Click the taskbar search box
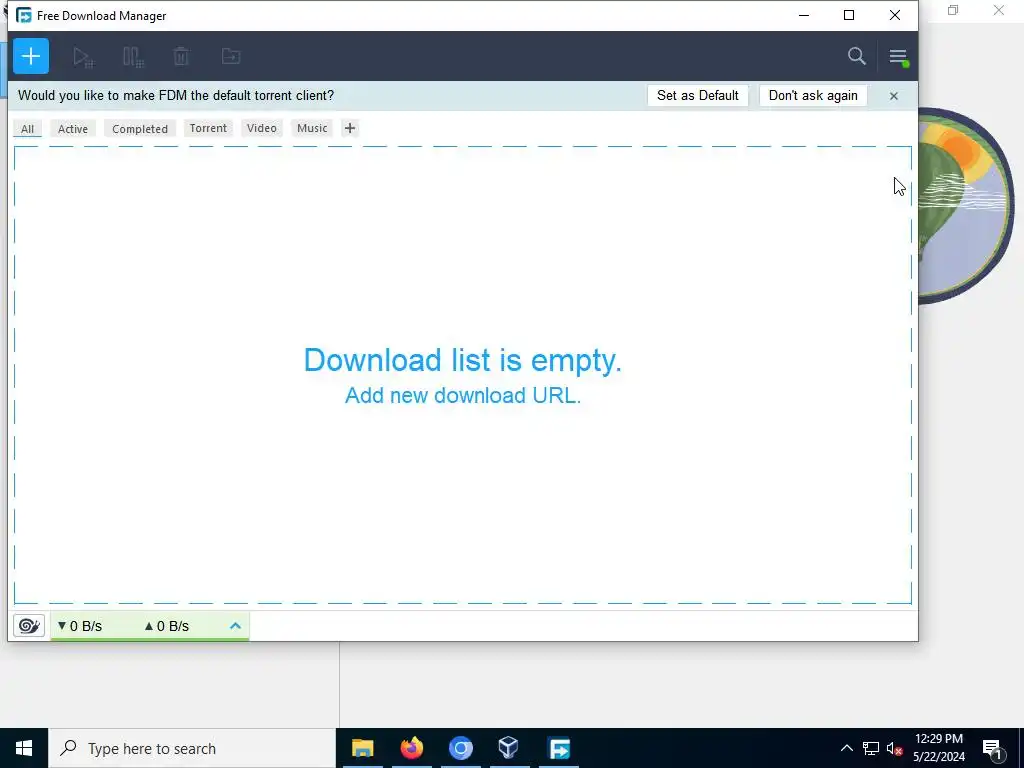Image resolution: width=1024 pixels, height=768 pixels. click(x=193, y=748)
